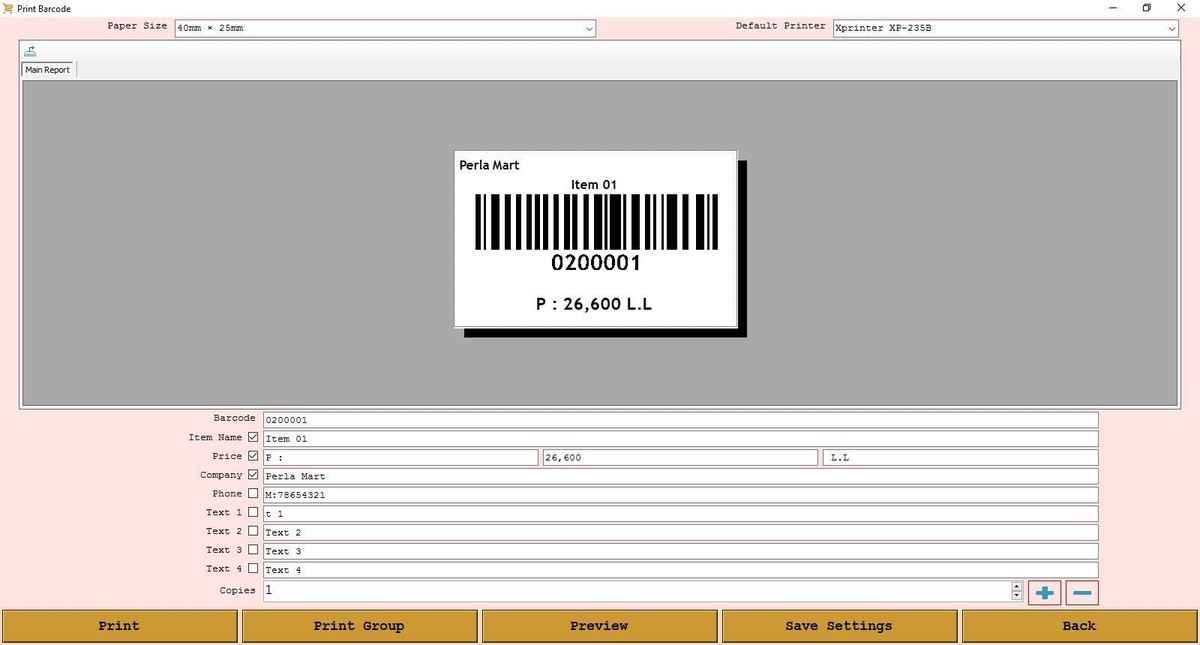This screenshot has height=645, width=1200.
Task: Click the export report icon above Main Report
Action: tap(31, 51)
